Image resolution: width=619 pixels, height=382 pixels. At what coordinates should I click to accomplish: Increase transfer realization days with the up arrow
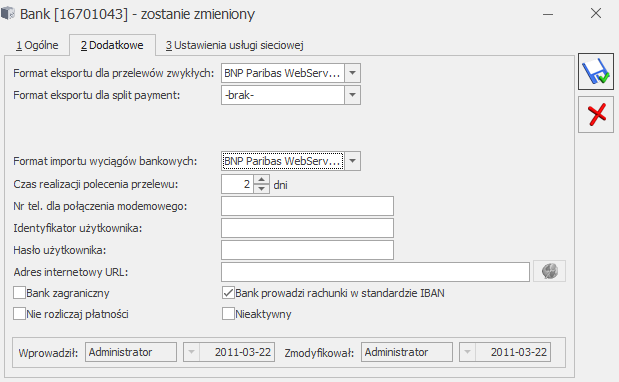pos(261,180)
